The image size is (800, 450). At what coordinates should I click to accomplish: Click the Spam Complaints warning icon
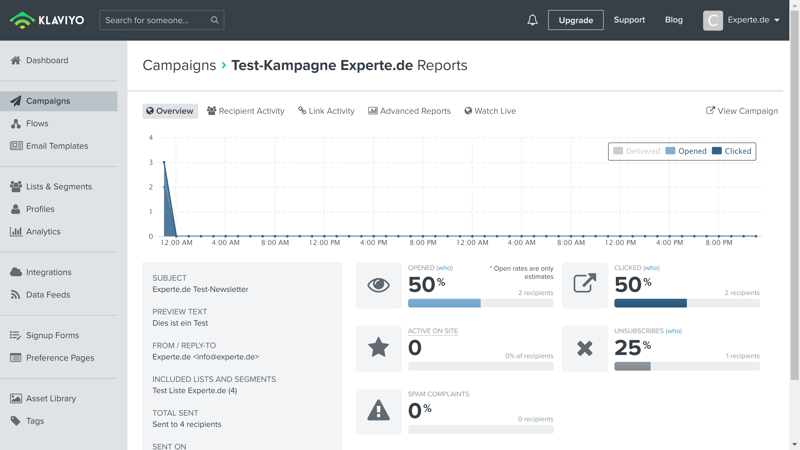tap(378, 410)
